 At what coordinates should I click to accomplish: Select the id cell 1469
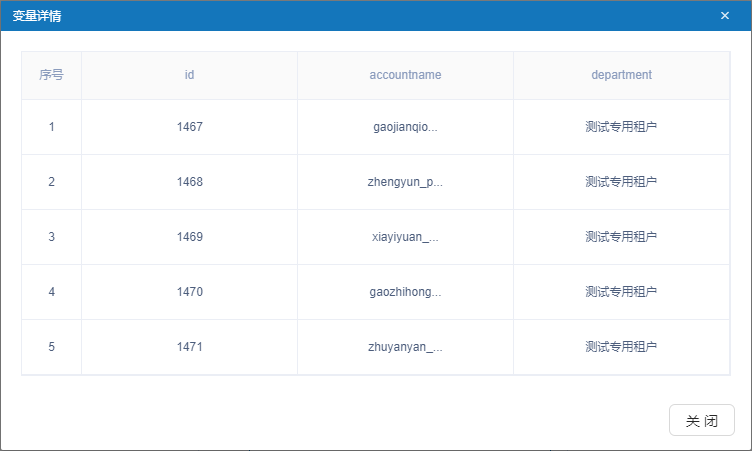pos(189,237)
